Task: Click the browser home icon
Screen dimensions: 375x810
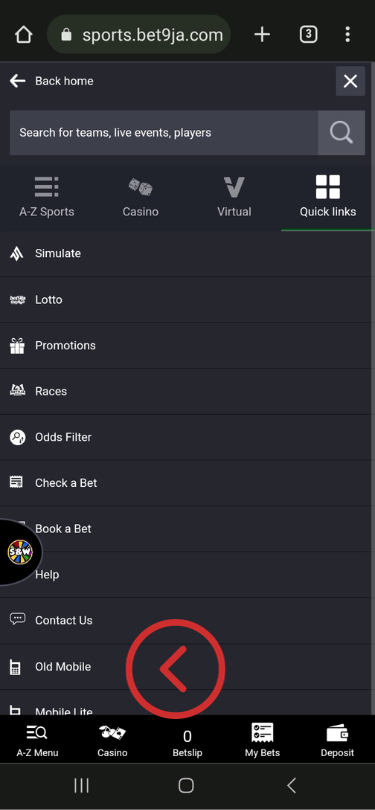Action: tap(24, 35)
